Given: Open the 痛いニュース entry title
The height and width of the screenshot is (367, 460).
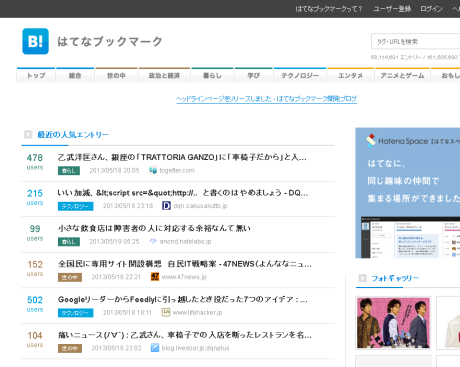Looking at the screenshot, I should pyautogui.click(x=185, y=335).
